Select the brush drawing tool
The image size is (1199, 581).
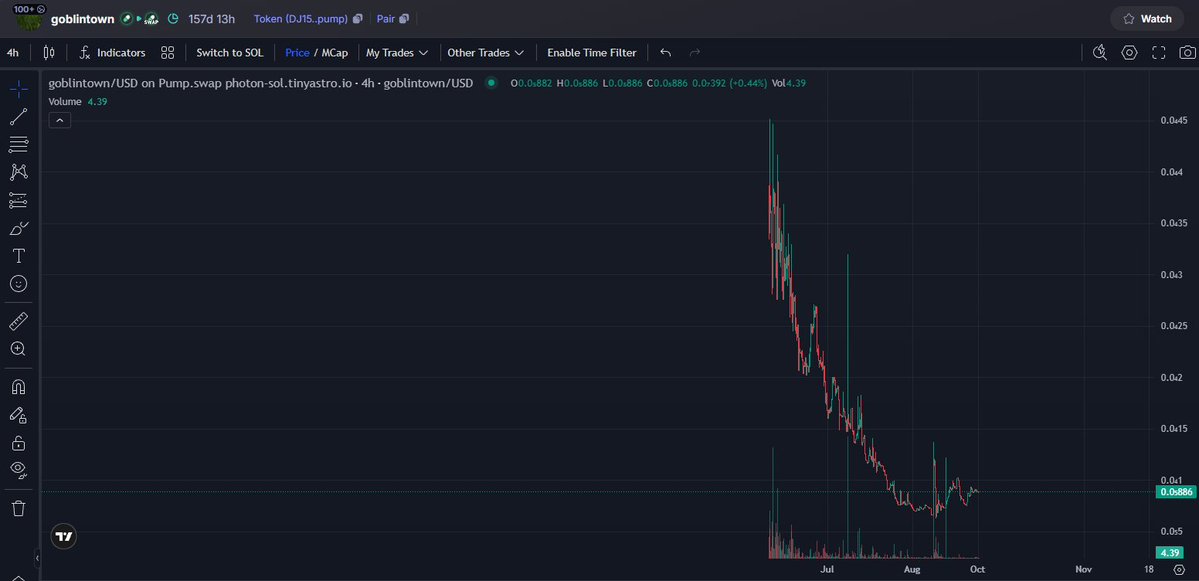pyautogui.click(x=19, y=228)
